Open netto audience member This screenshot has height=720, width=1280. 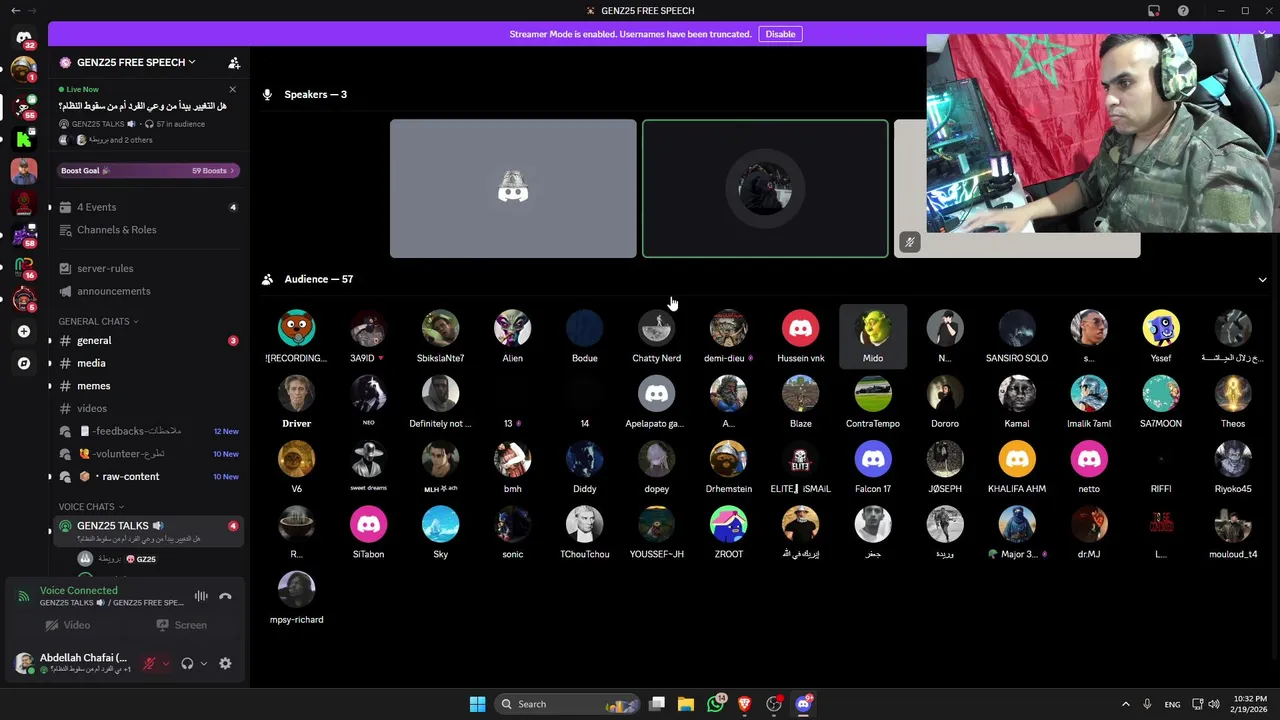[x=1089, y=467]
